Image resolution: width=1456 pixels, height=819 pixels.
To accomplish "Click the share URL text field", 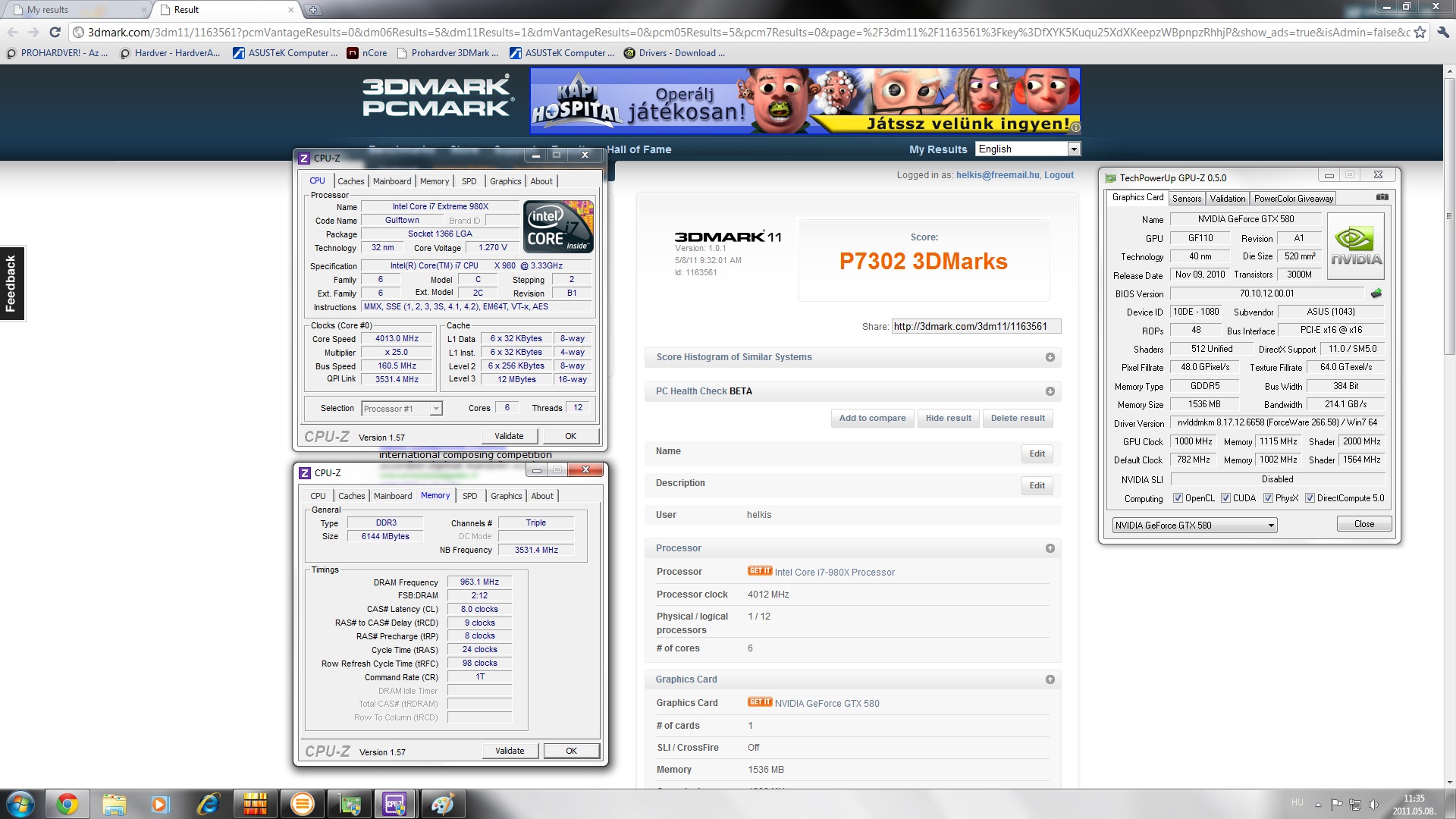I will (x=975, y=327).
